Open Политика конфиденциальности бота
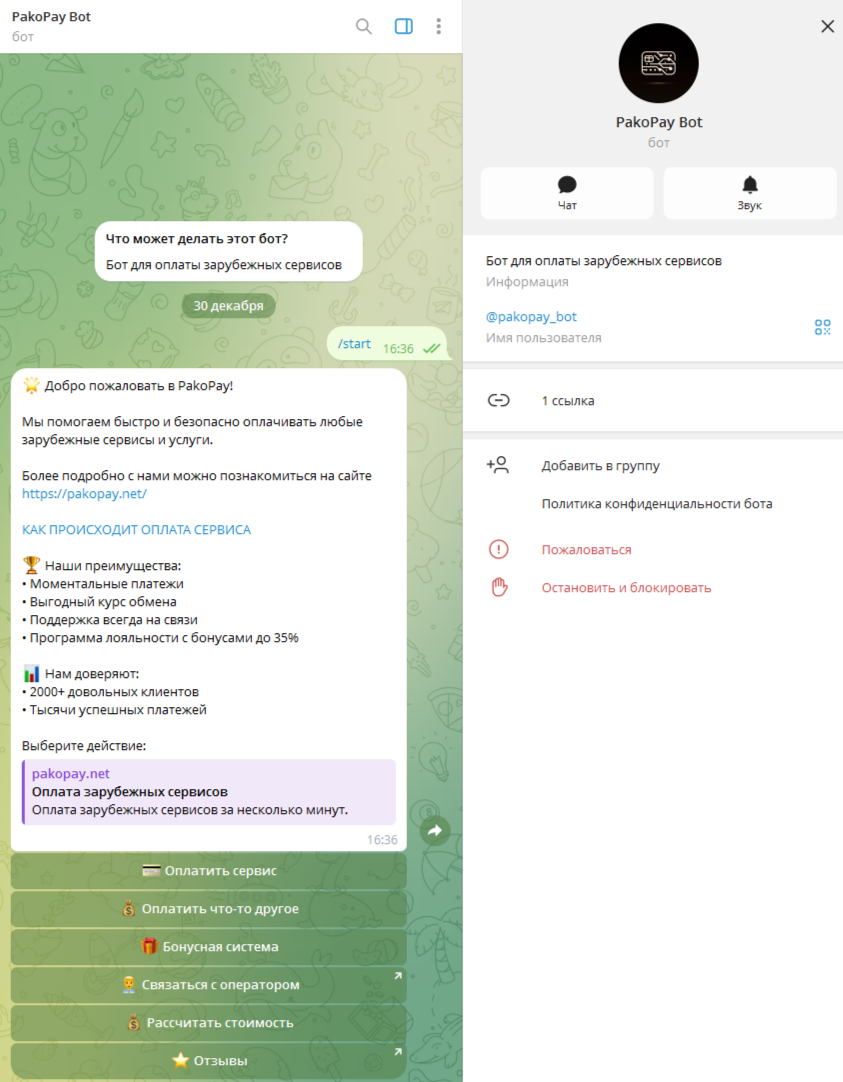 tap(657, 504)
